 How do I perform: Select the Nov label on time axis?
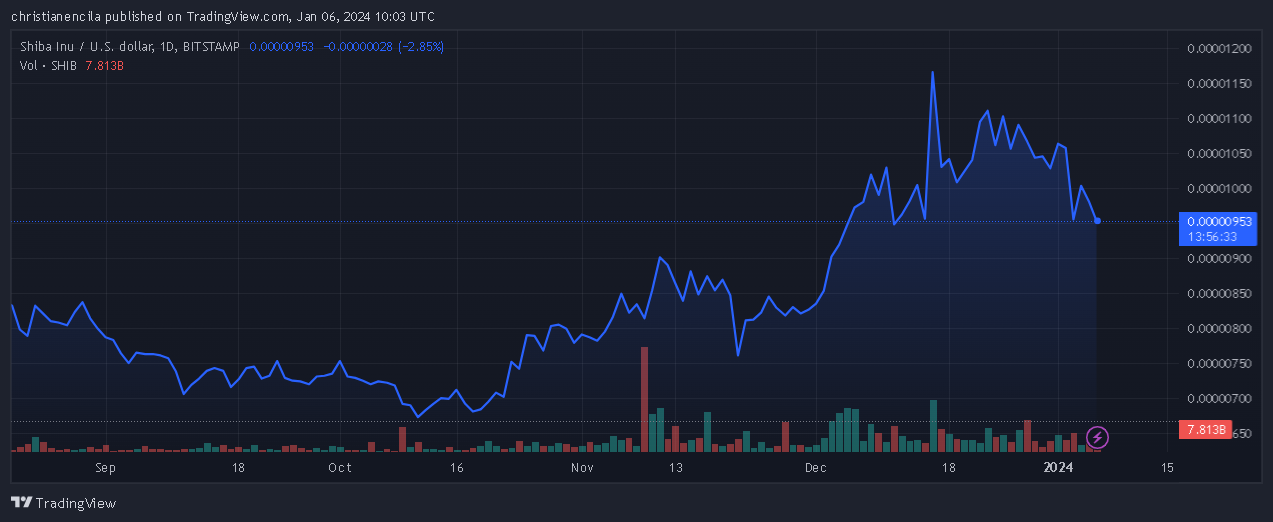581,467
